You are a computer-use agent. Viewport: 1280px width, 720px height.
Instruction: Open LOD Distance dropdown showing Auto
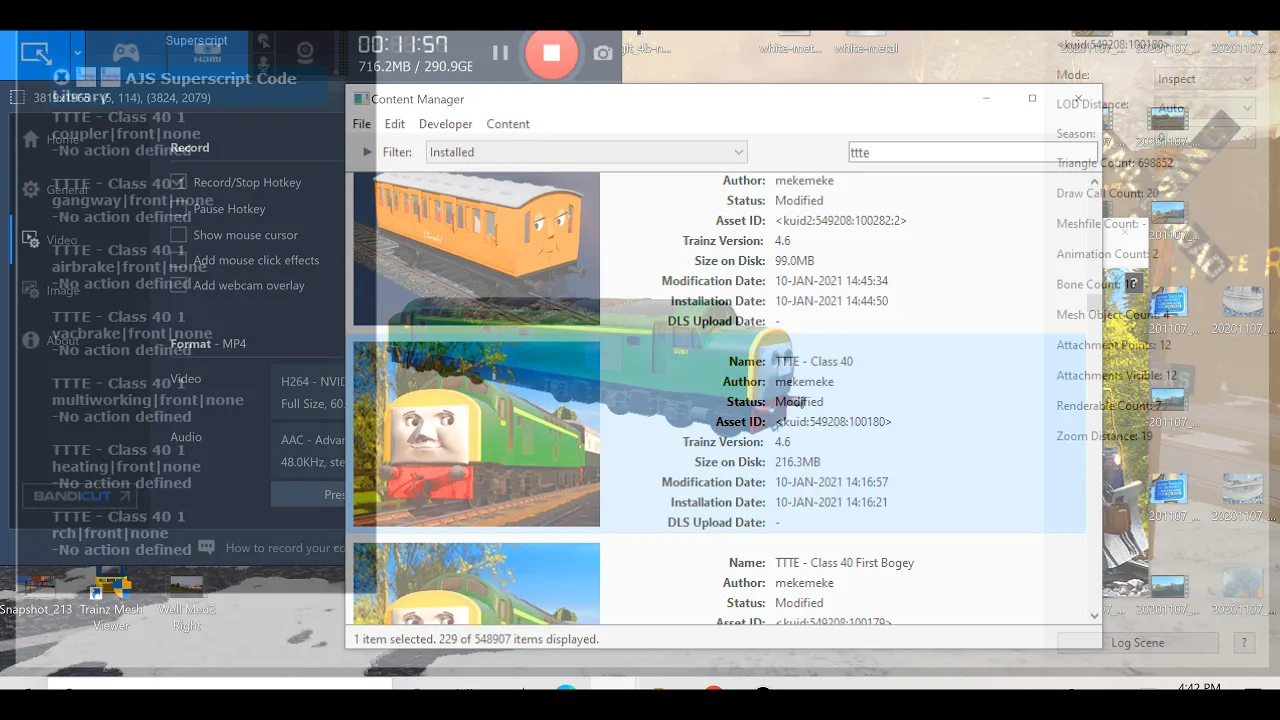[1204, 108]
